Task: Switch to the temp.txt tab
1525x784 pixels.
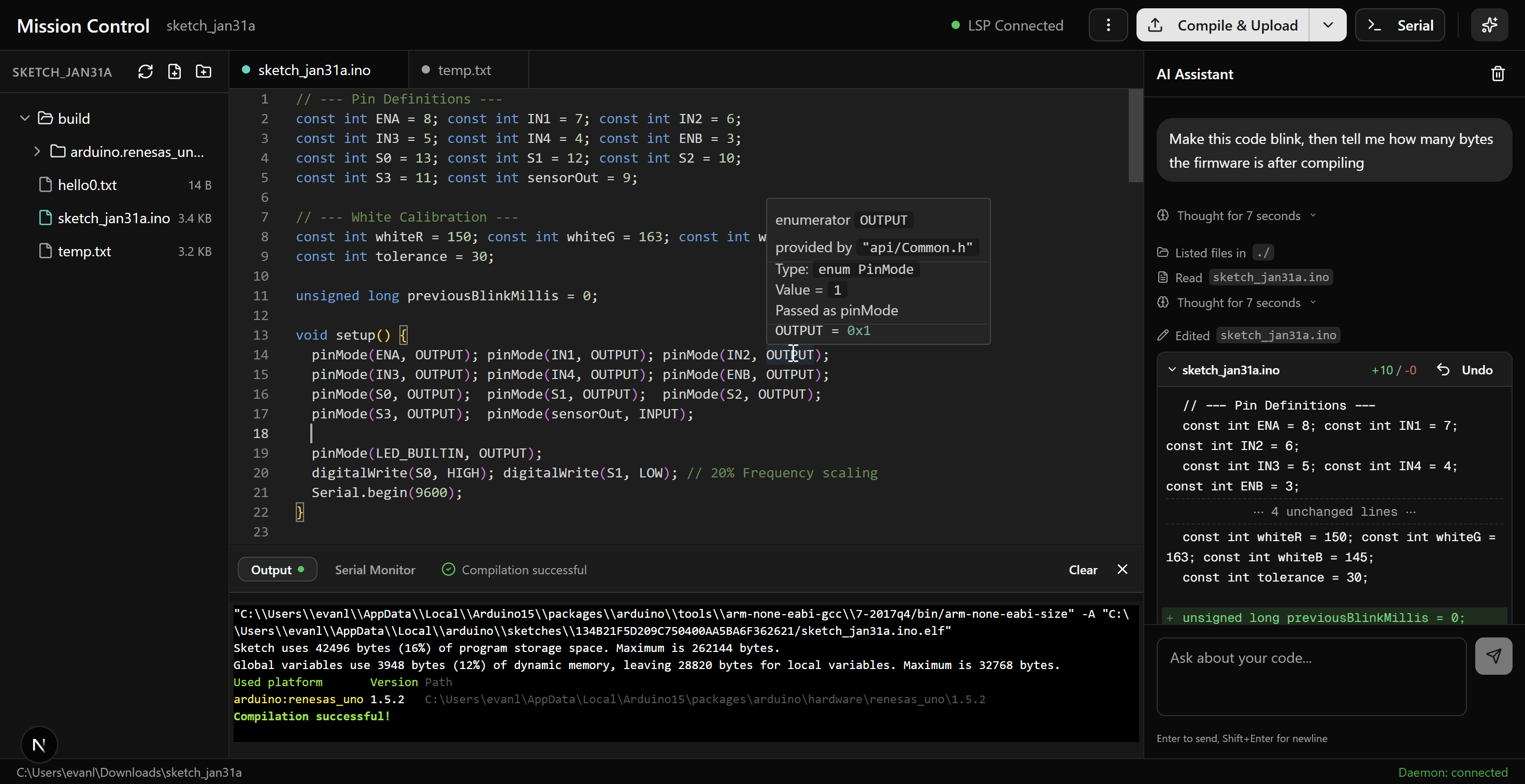Action: [464, 70]
